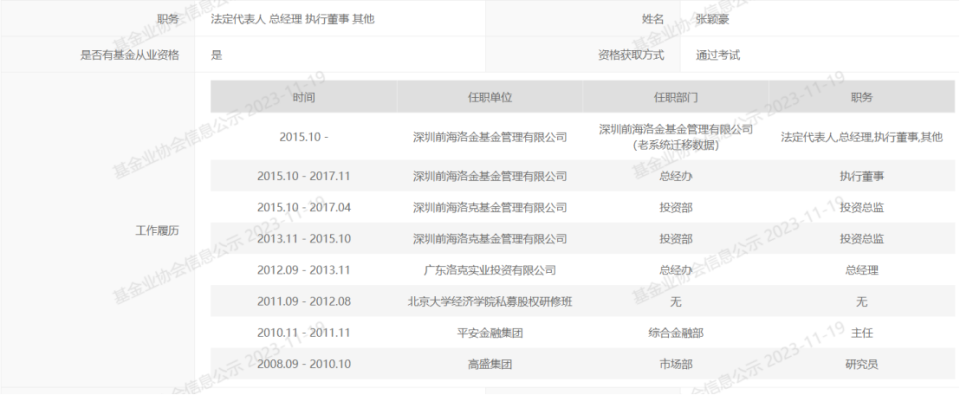
Task: Select 投资部 in the 2015.10 - 2017.04 row
Action: [x=676, y=208]
